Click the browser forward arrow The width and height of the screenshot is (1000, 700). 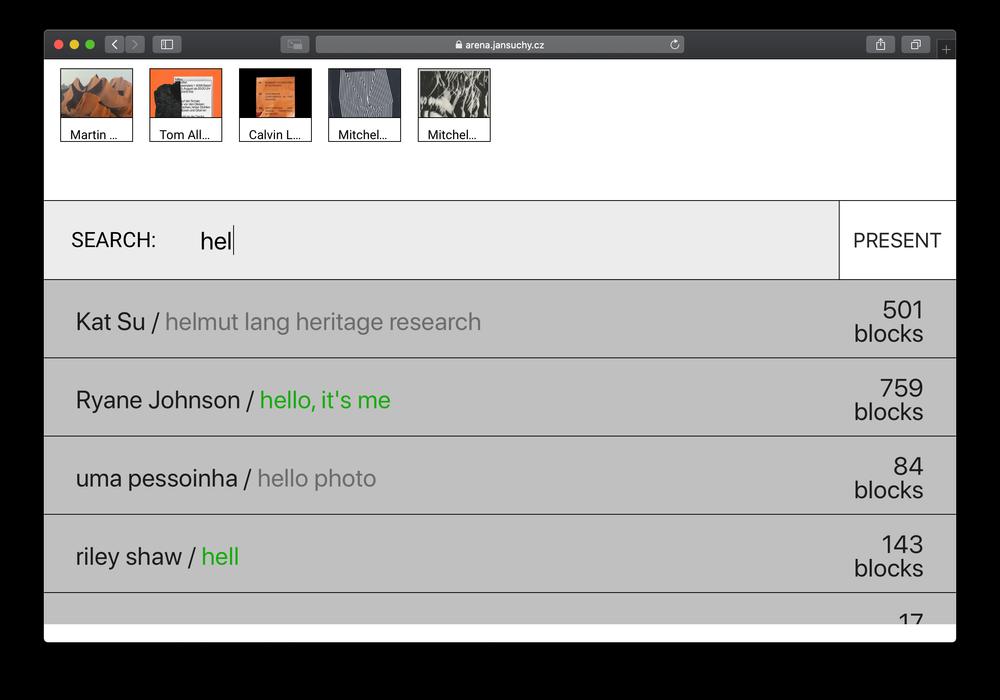coord(135,44)
